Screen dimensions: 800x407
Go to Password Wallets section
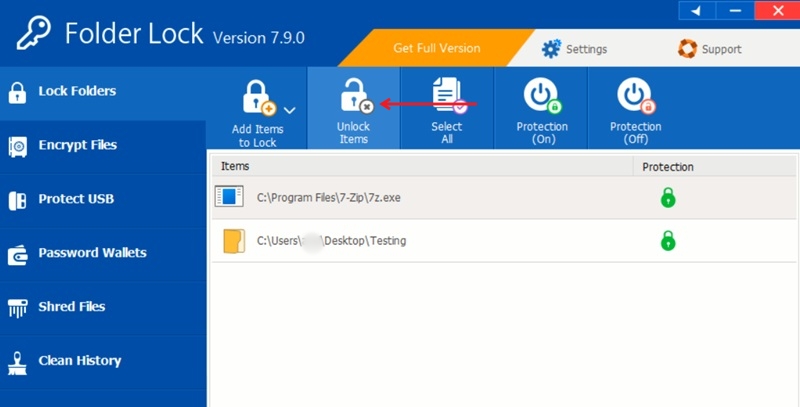103,255
